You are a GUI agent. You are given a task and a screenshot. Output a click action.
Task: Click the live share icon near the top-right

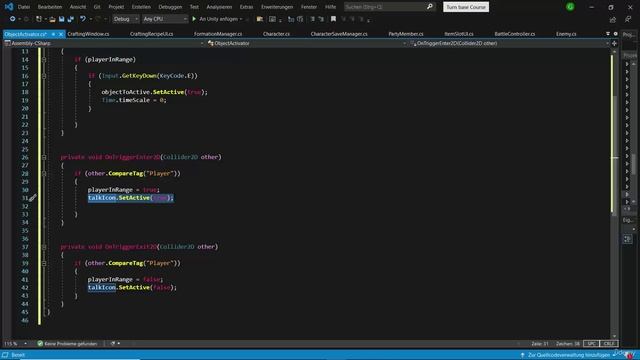[x=613, y=19]
